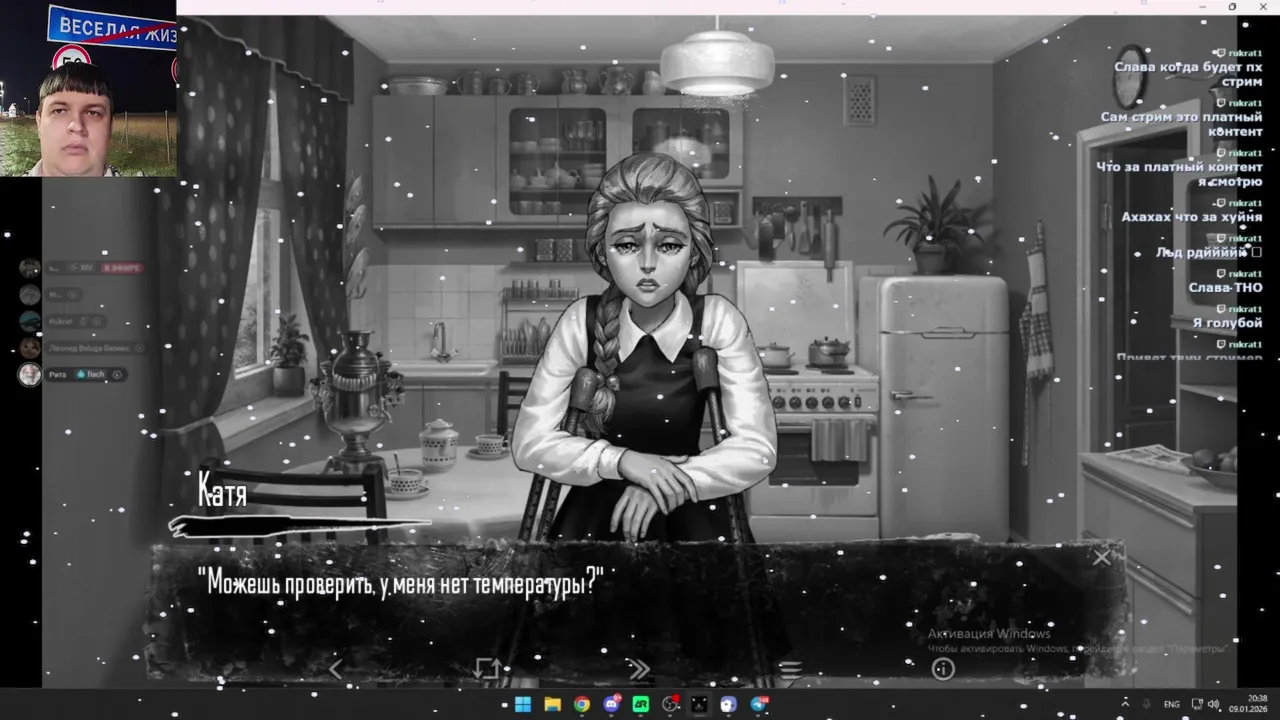Open the game menu hamburger icon
This screenshot has height=720, width=1280.
point(790,669)
